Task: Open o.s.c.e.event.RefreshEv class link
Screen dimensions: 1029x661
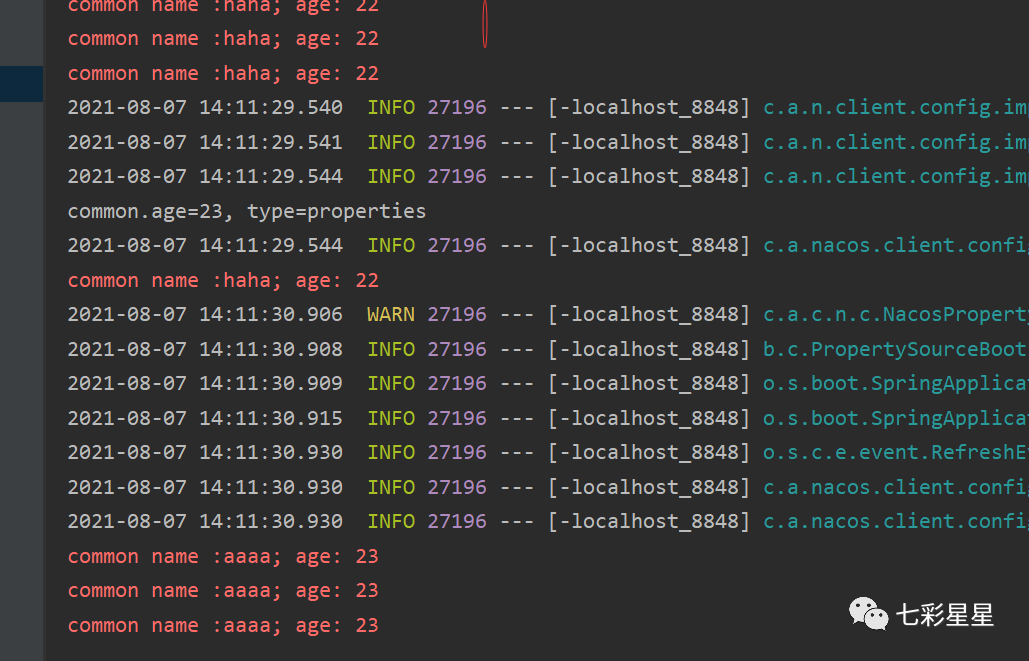Action: pyautogui.click(x=895, y=453)
